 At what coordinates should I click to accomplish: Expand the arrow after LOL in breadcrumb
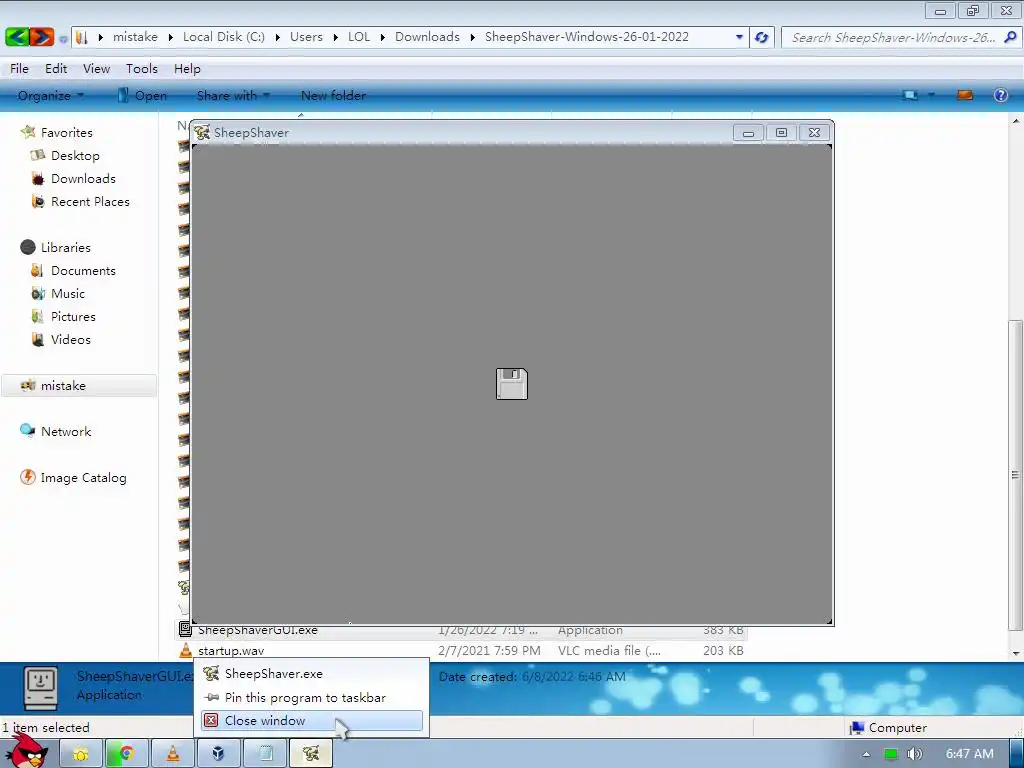[x=383, y=37]
